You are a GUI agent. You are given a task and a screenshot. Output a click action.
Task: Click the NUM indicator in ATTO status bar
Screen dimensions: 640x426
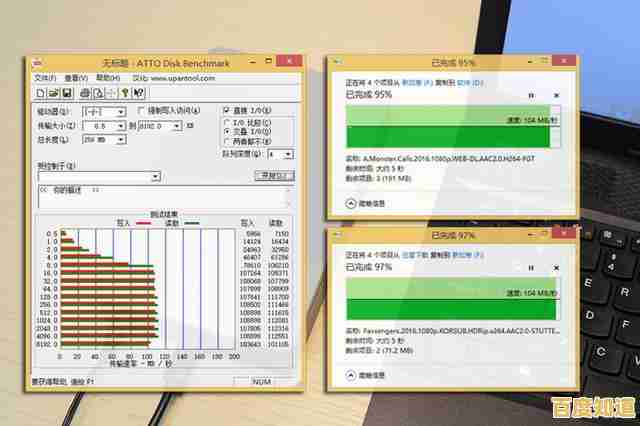pos(261,381)
